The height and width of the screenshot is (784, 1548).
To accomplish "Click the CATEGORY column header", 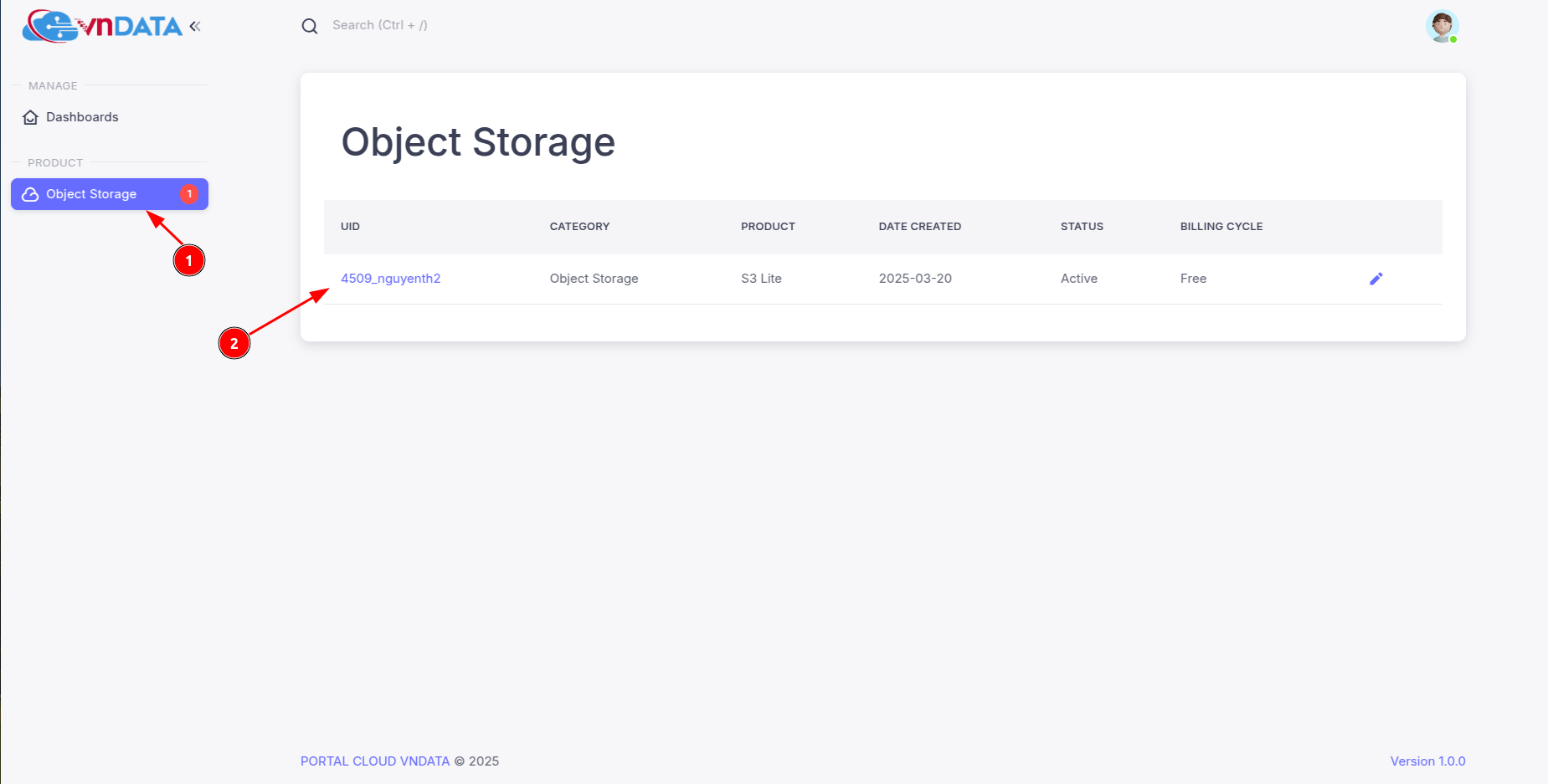I will [579, 227].
